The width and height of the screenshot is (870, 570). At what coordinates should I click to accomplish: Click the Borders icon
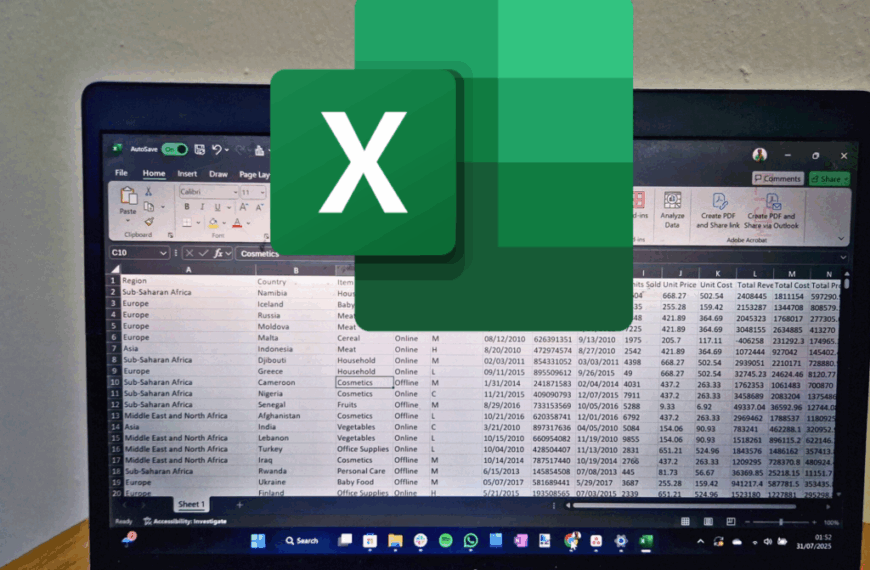point(187,223)
